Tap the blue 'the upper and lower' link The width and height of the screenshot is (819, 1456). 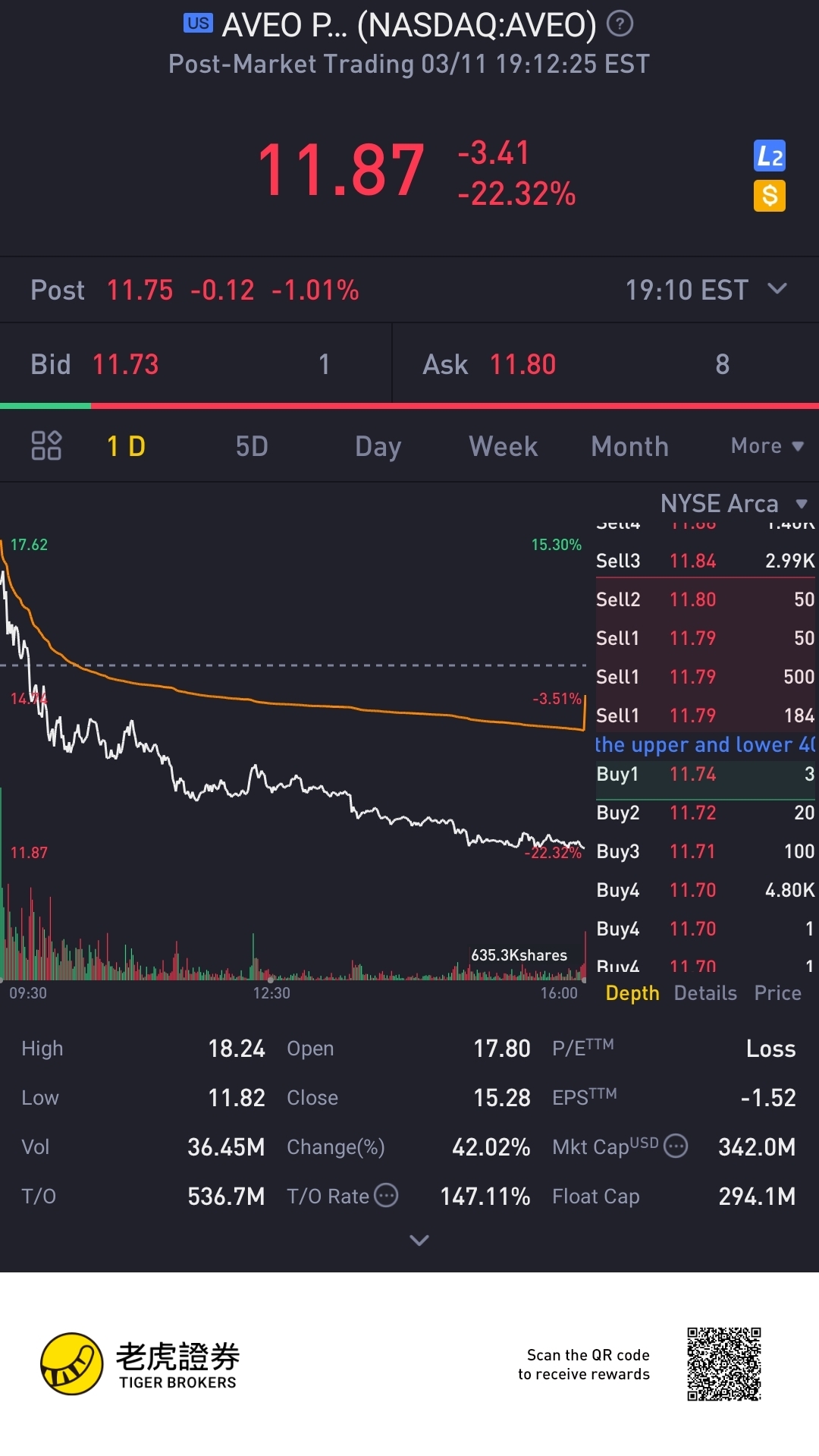(x=705, y=744)
